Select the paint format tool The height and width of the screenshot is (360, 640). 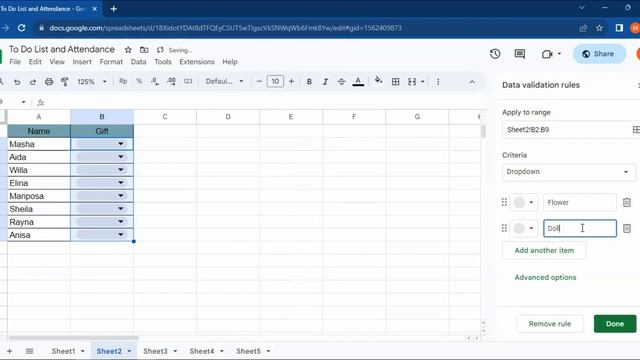coord(64,82)
